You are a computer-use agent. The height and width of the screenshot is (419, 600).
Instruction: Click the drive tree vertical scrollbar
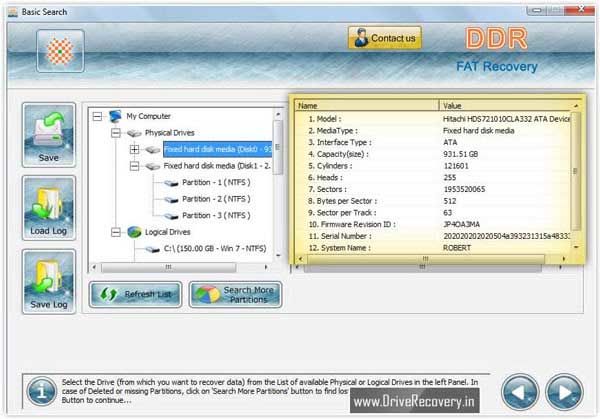point(278,147)
